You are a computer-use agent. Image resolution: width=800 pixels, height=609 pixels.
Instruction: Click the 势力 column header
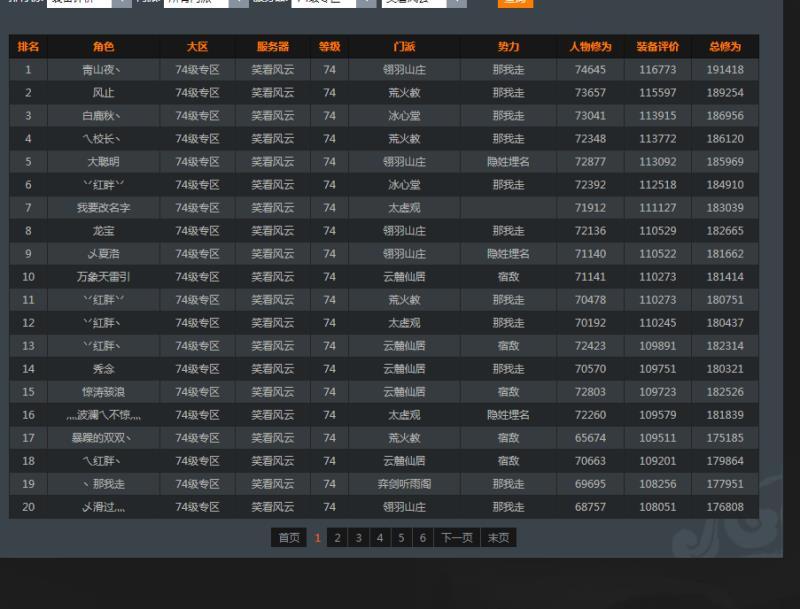[509, 47]
